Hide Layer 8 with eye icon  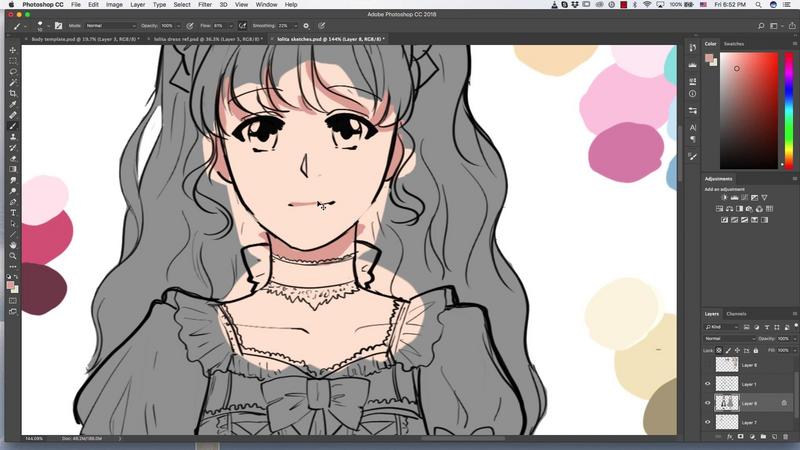click(708, 403)
